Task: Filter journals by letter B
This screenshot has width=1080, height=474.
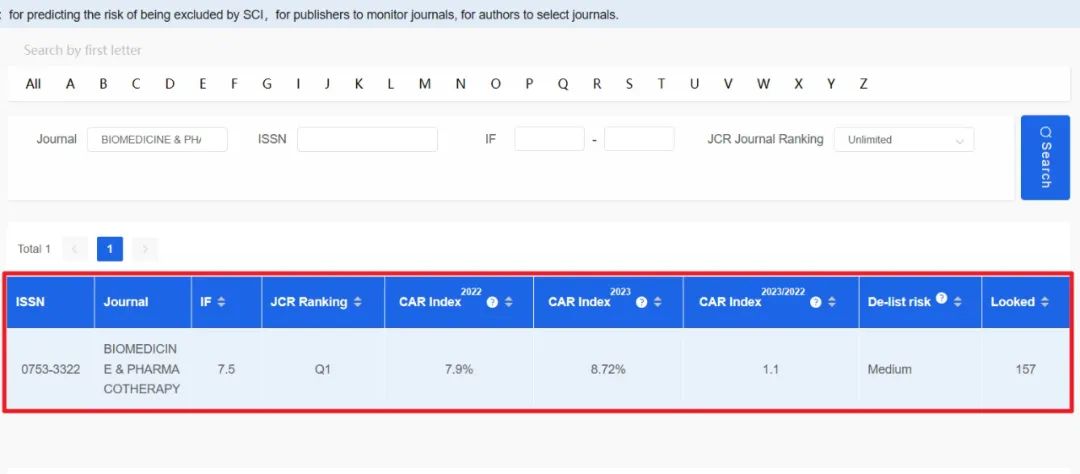Action: click(103, 84)
